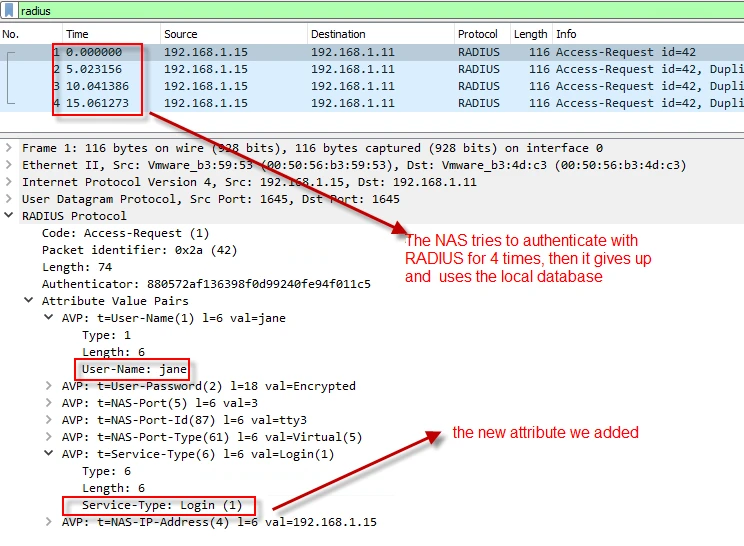Collapse the Attribute Value Pairs node
The height and width of the screenshot is (546, 744).
[x=29, y=301]
